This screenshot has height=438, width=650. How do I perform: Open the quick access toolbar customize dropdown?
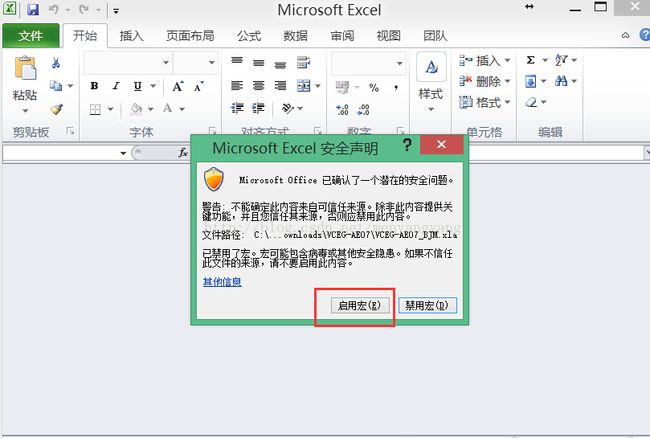(x=116, y=11)
